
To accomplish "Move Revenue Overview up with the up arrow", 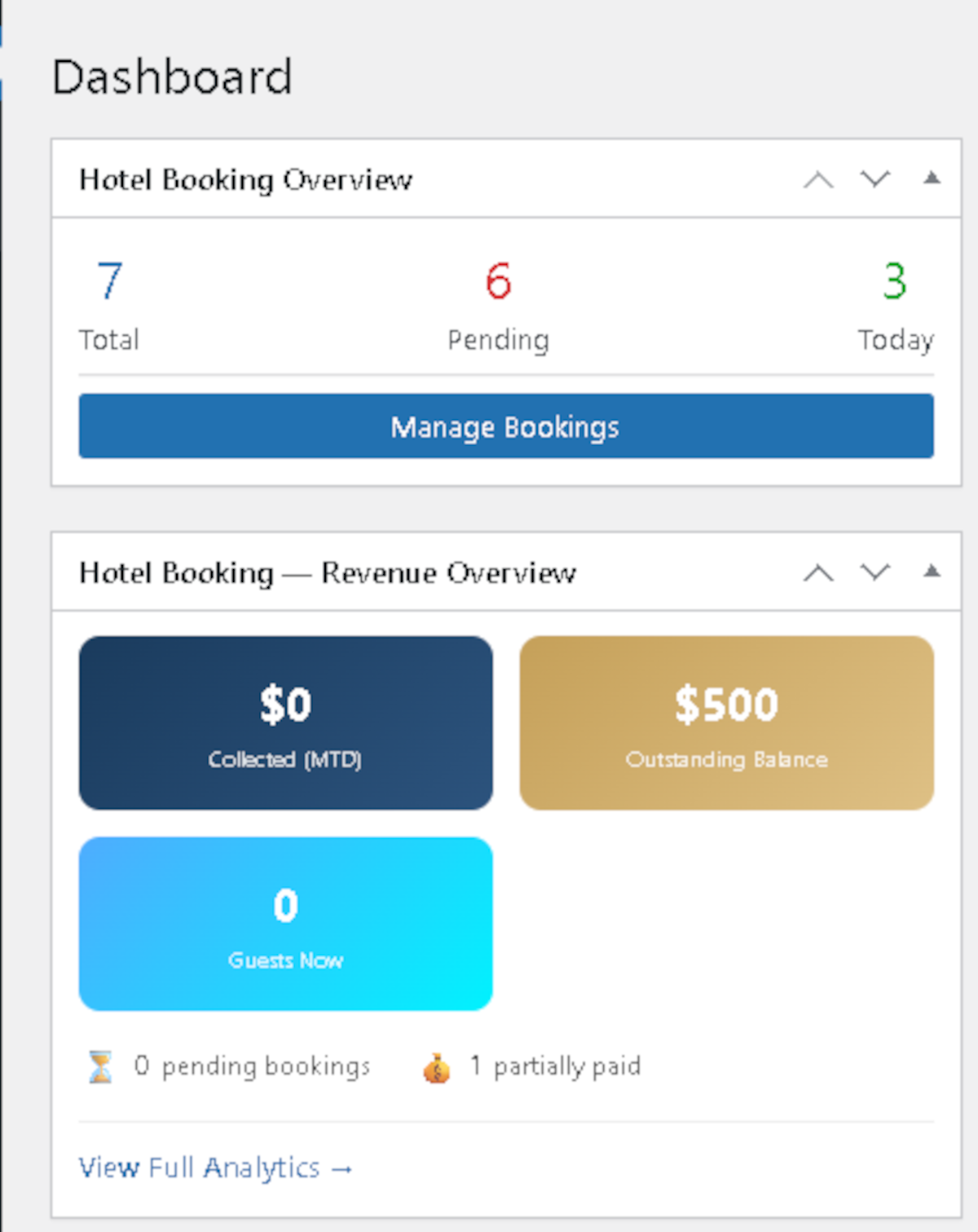I will coord(818,573).
